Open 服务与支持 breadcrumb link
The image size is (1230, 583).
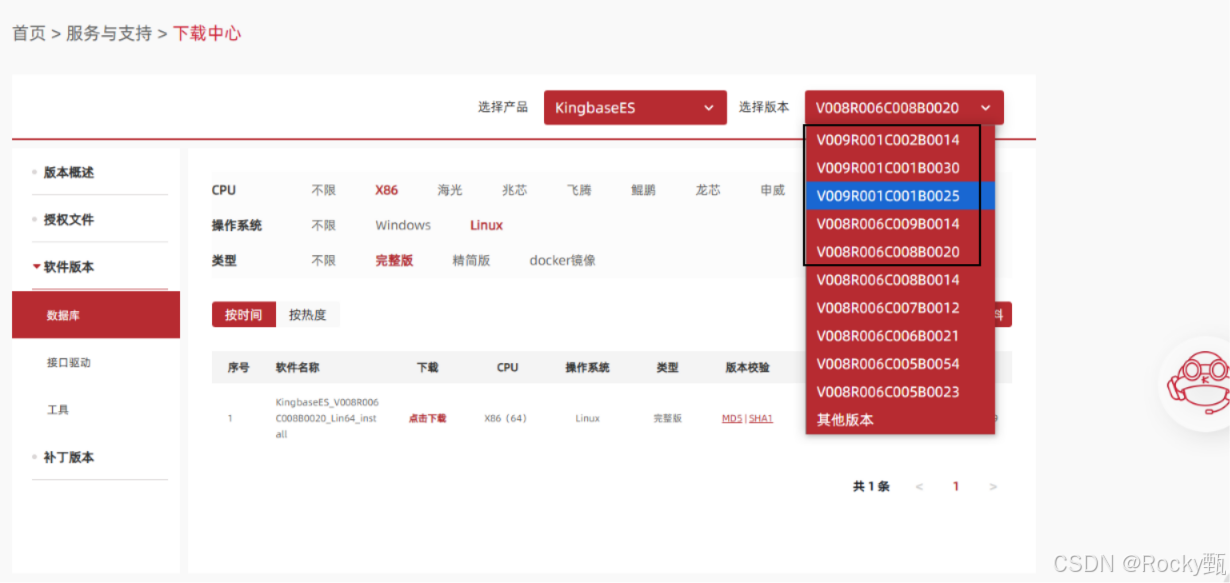tap(109, 33)
